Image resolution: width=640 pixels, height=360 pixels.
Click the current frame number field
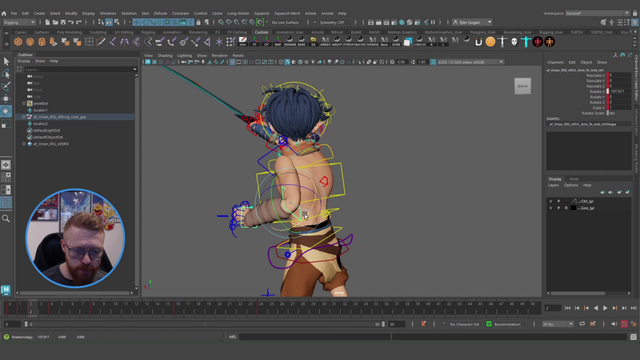(x=553, y=308)
